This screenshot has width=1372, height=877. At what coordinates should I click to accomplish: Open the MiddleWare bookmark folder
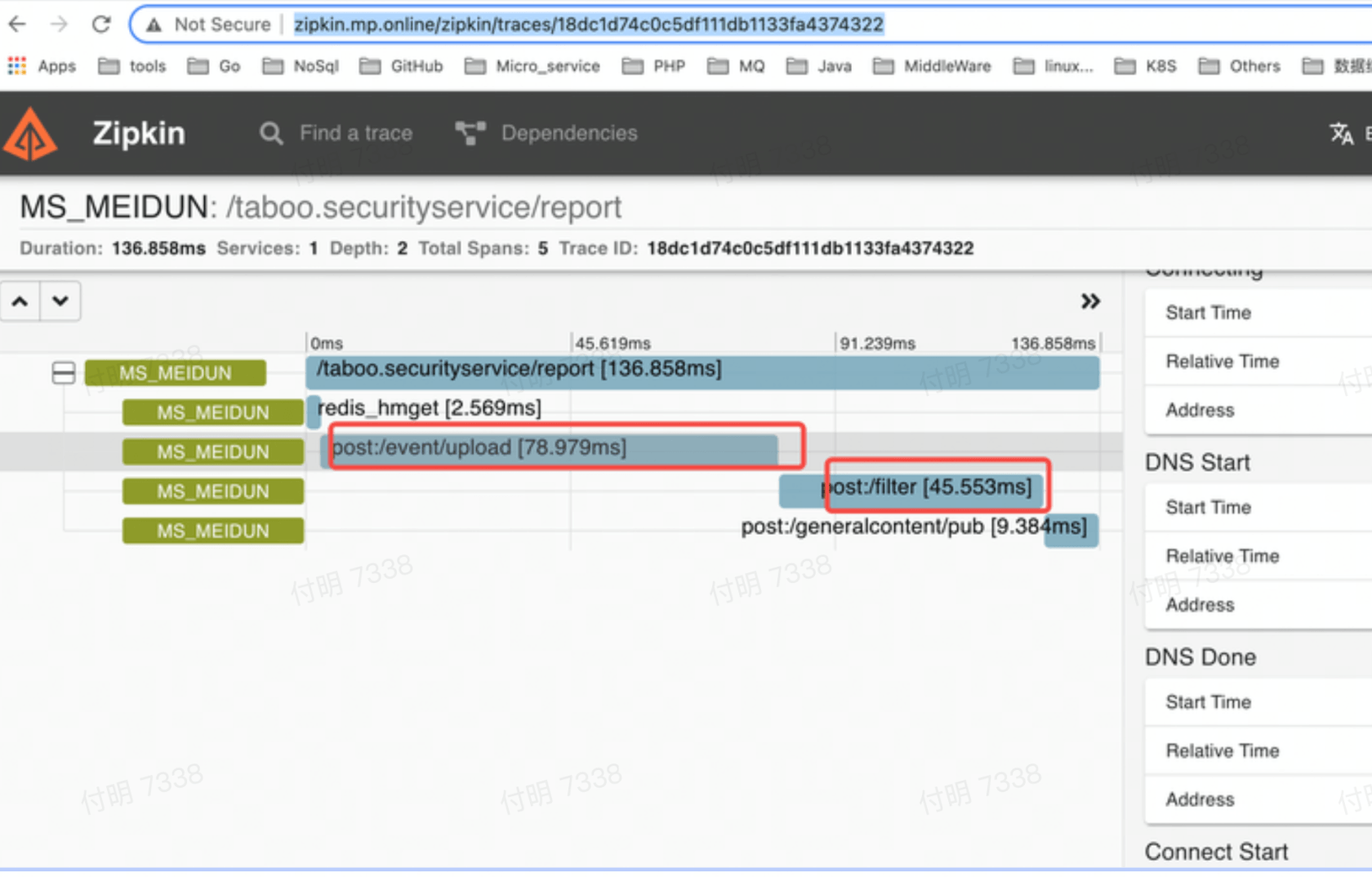pyautogui.click(x=932, y=66)
